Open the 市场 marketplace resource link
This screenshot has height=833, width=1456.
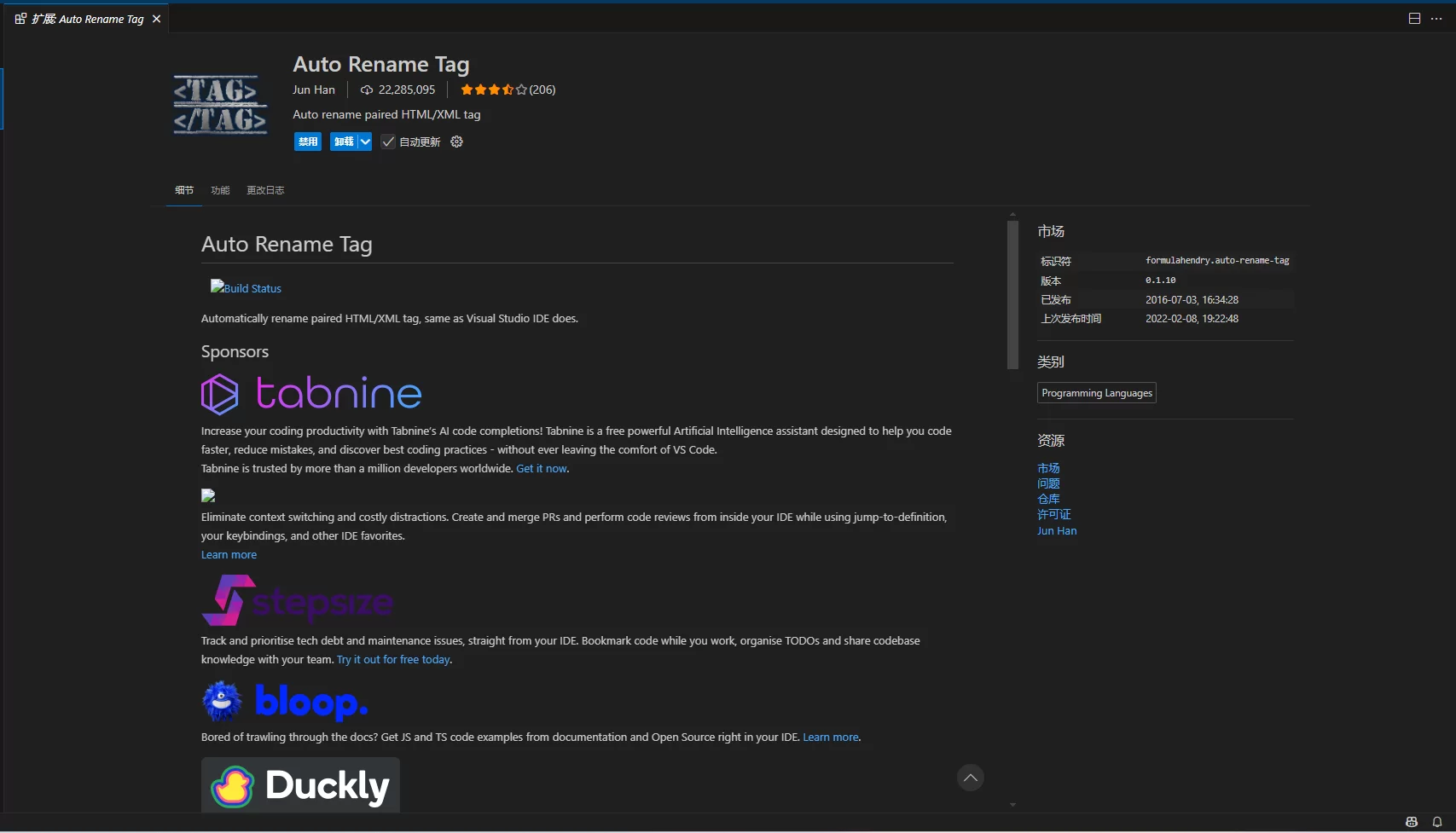tap(1048, 468)
